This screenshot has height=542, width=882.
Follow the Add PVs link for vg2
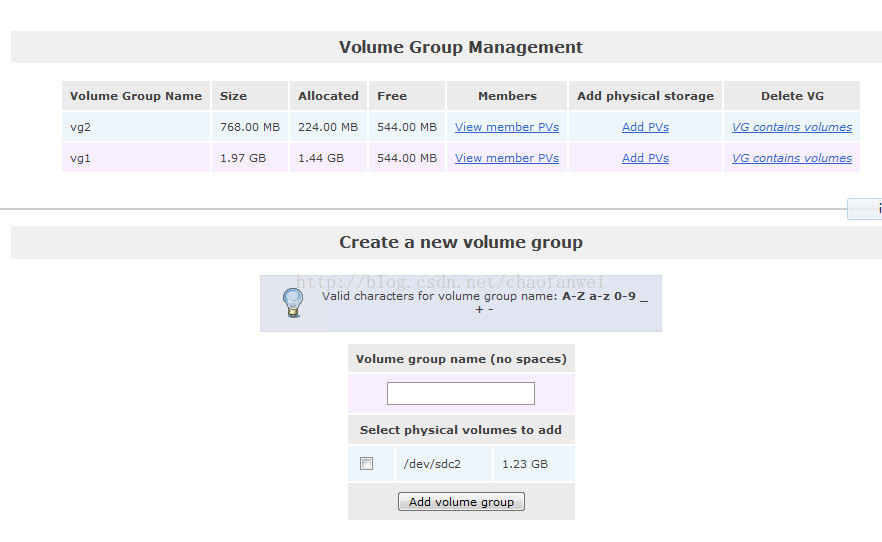click(645, 127)
